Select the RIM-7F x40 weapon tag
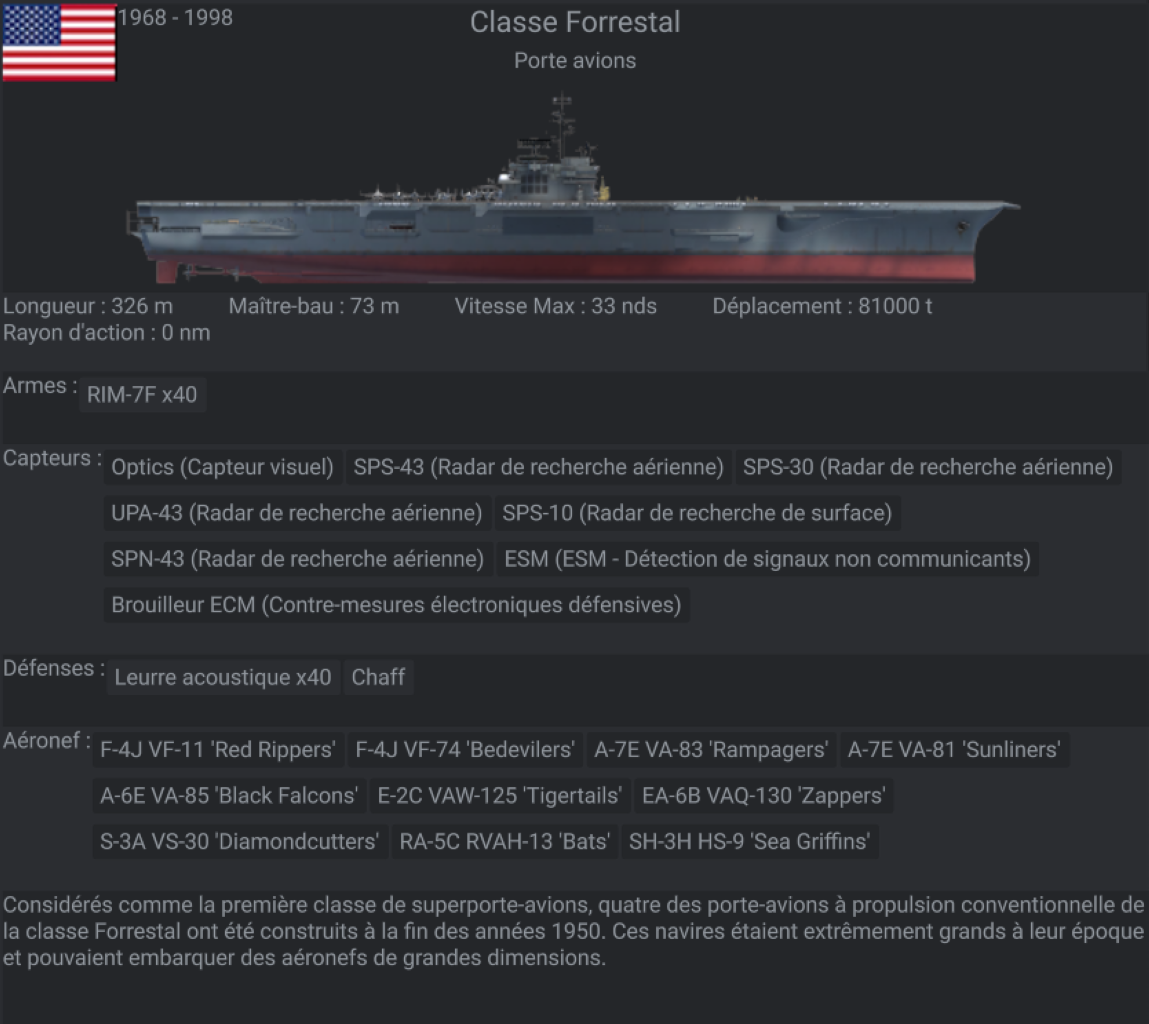1149x1024 pixels. coord(142,394)
